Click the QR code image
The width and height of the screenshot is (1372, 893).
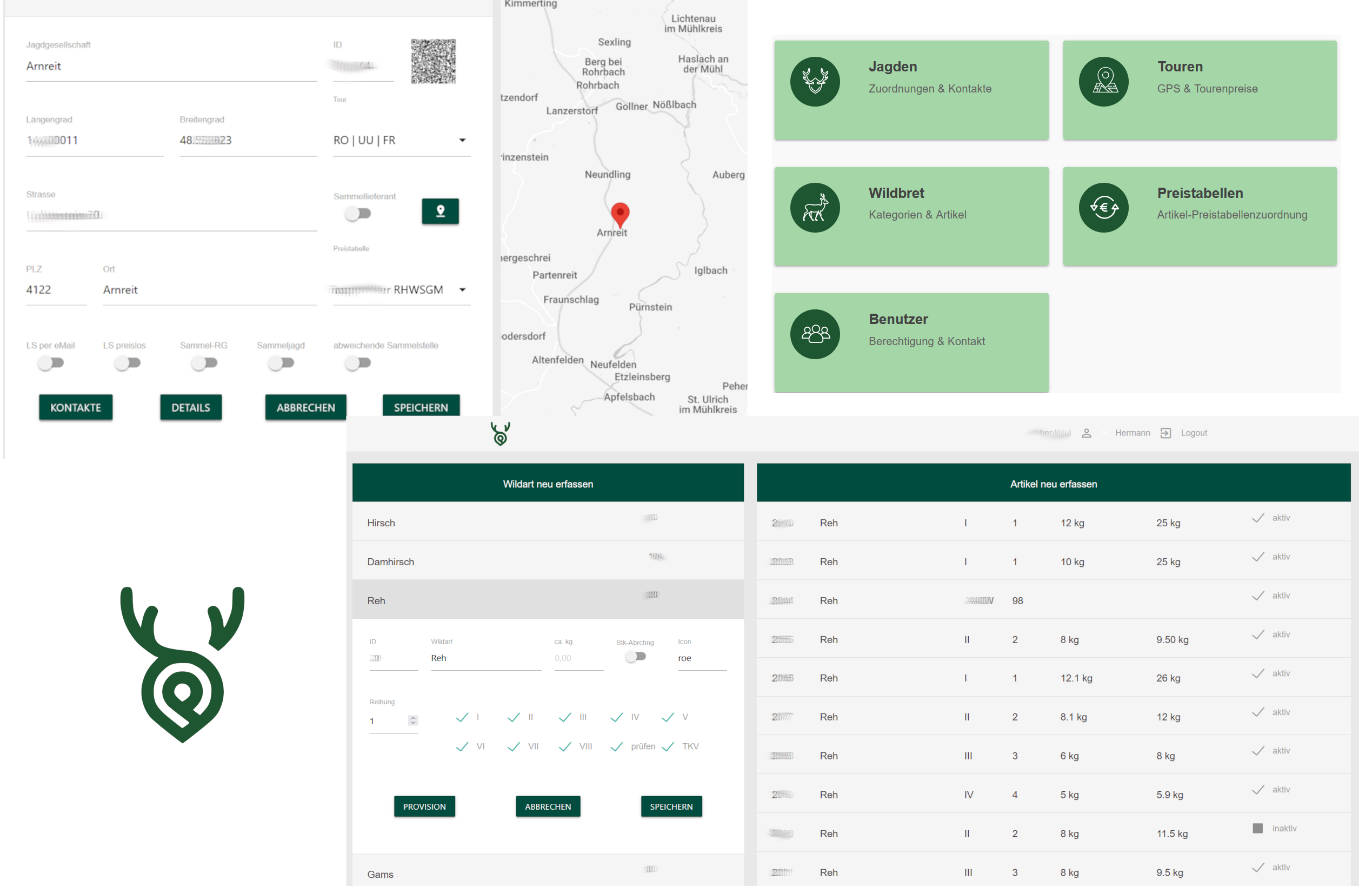point(433,61)
